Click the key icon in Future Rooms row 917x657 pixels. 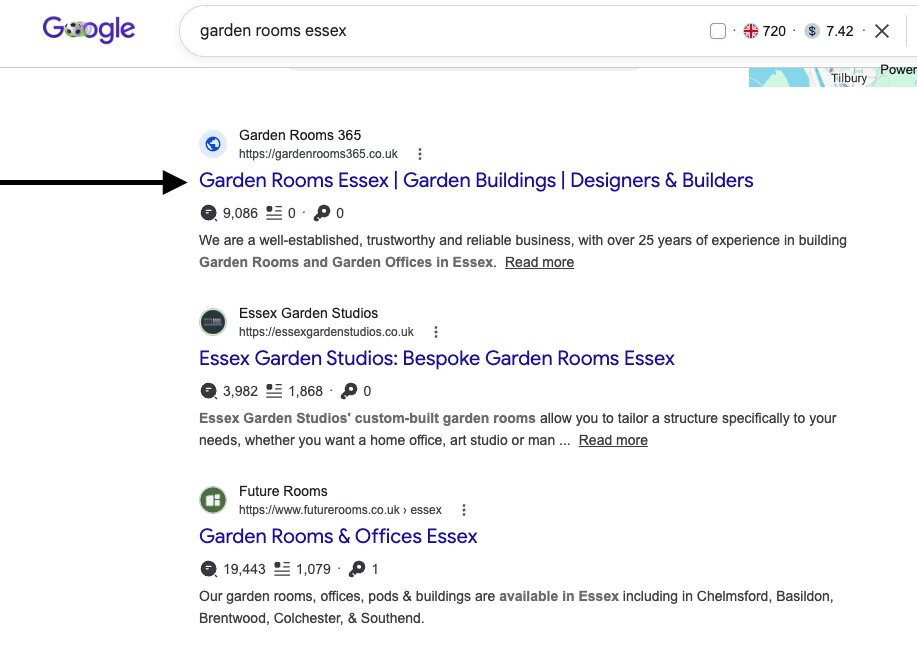[x=357, y=569]
